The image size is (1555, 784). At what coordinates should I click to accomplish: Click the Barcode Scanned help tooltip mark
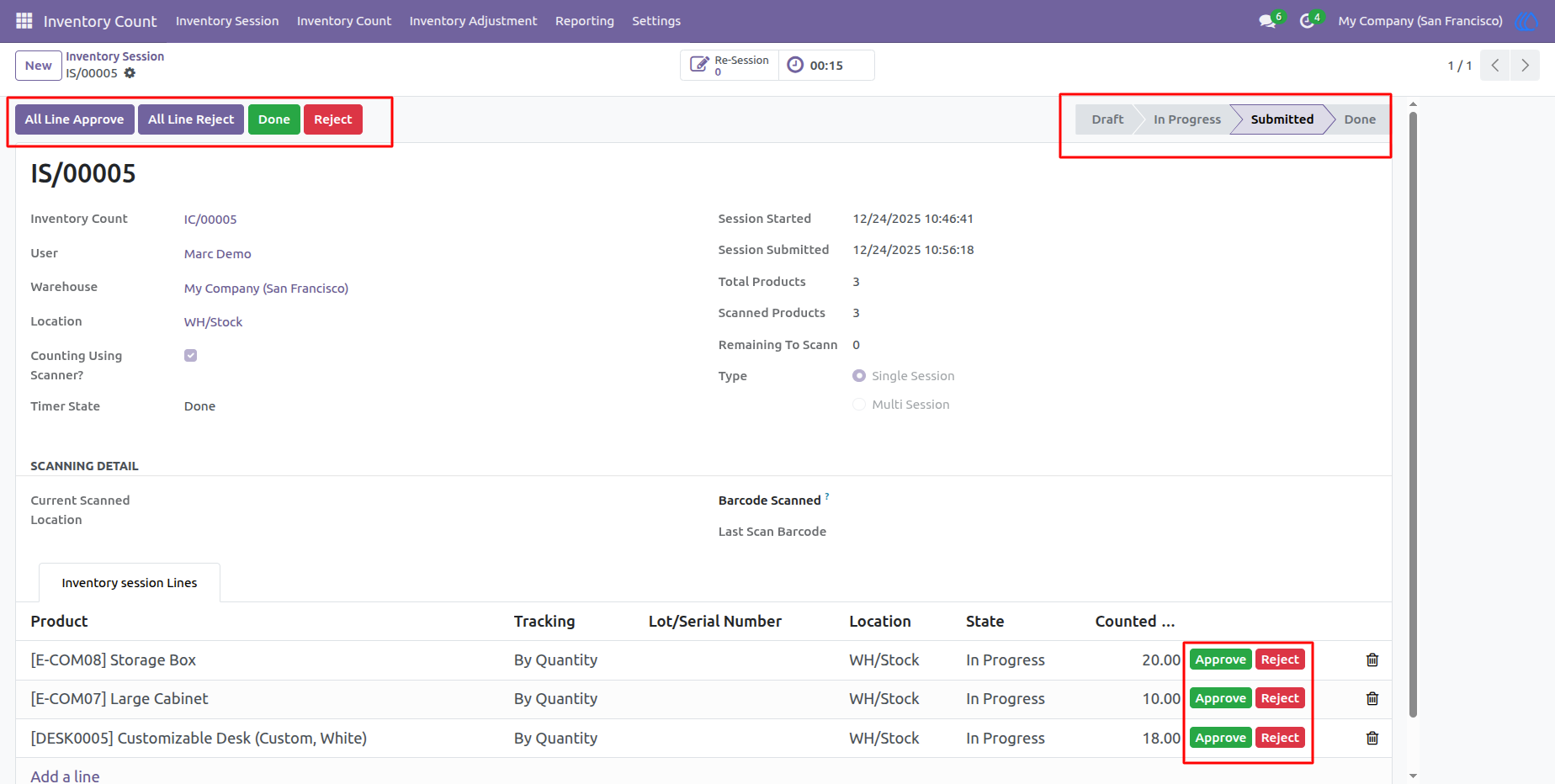[827, 496]
